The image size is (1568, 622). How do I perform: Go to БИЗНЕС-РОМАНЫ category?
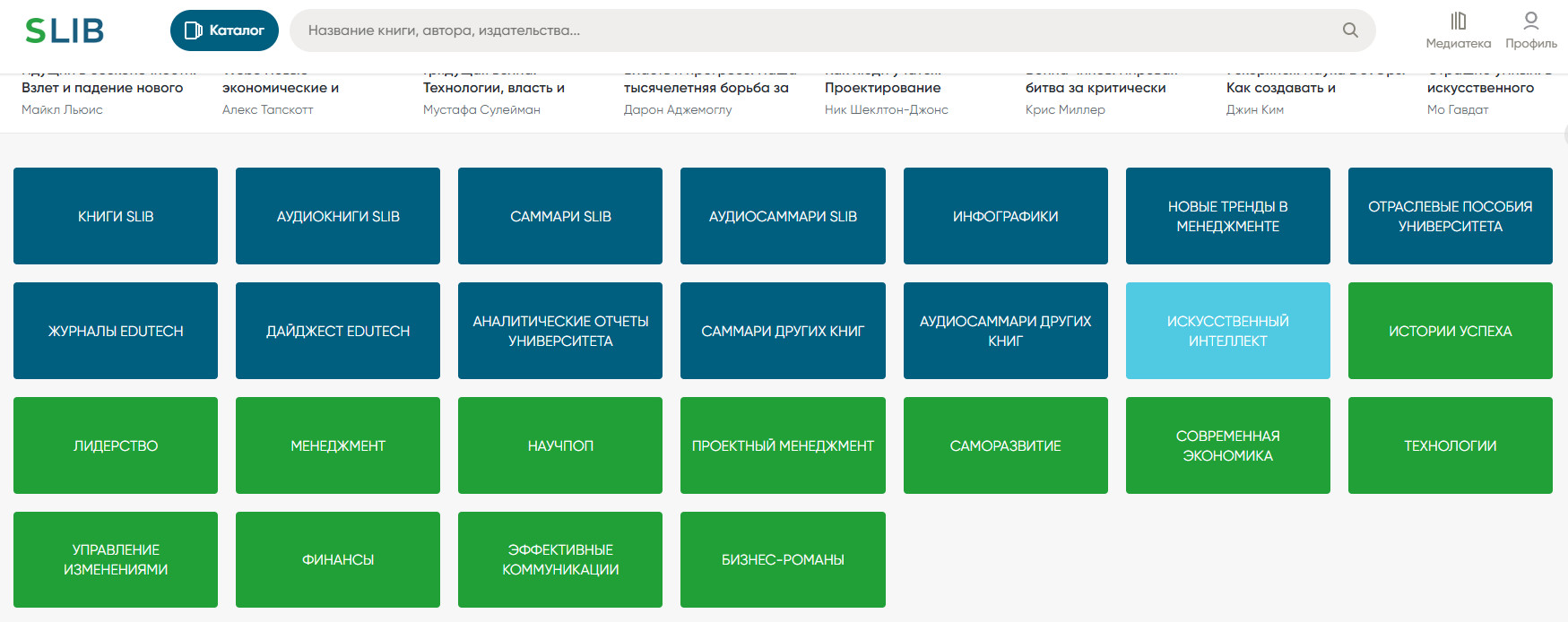[783, 559]
